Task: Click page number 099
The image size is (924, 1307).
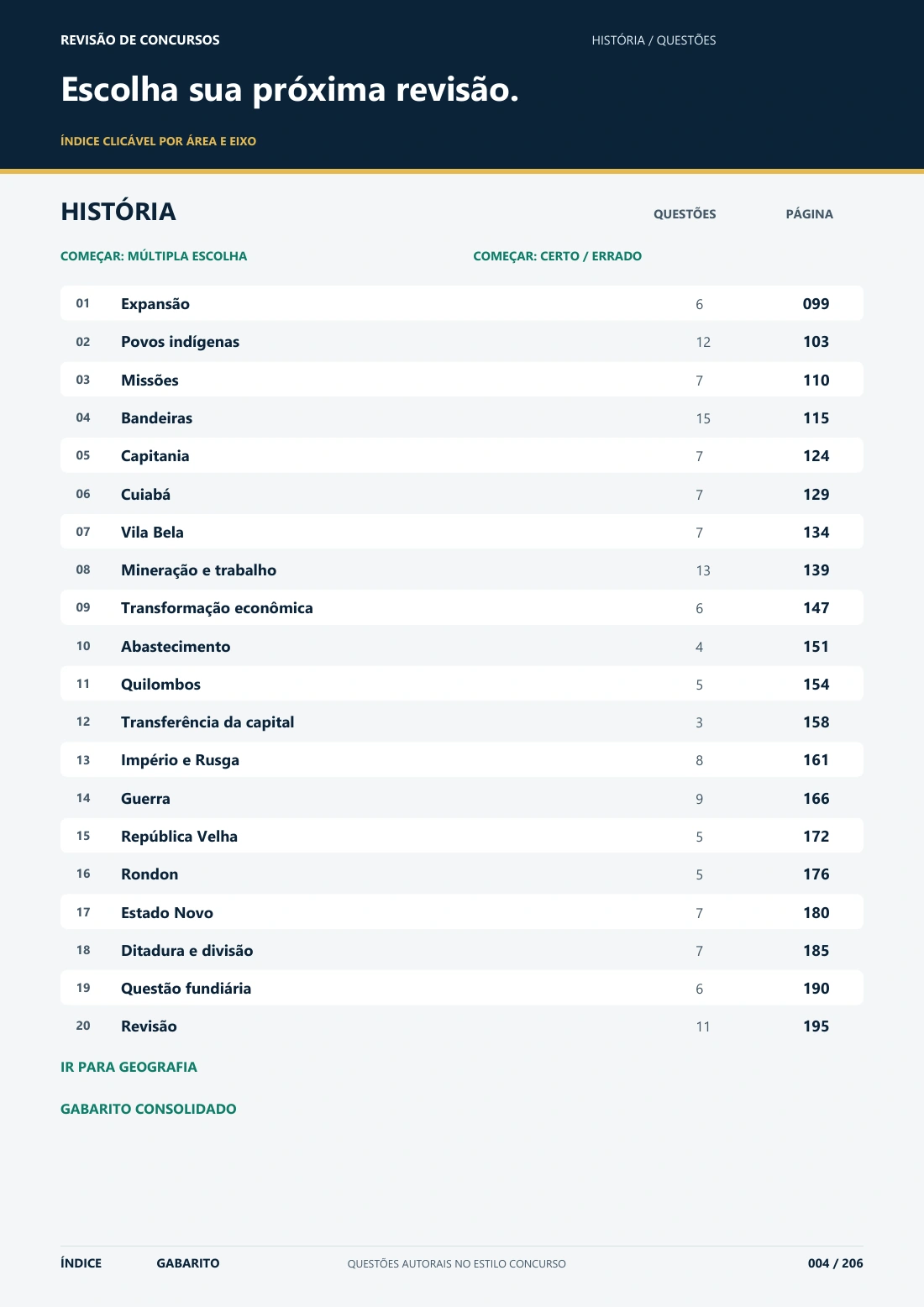Action: pyautogui.click(x=816, y=304)
